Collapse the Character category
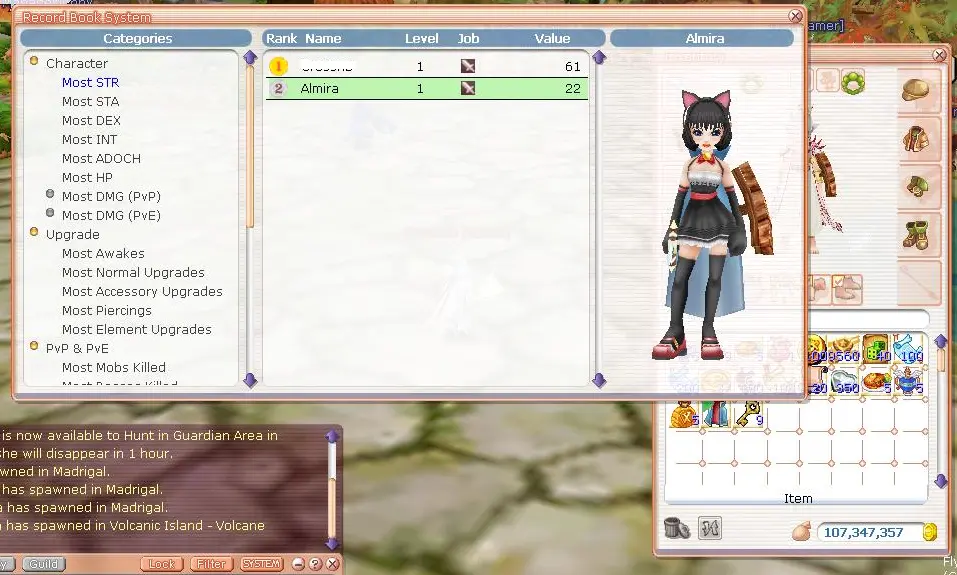The width and height of the screenshot is (957, 575). (x=34, y=61)
